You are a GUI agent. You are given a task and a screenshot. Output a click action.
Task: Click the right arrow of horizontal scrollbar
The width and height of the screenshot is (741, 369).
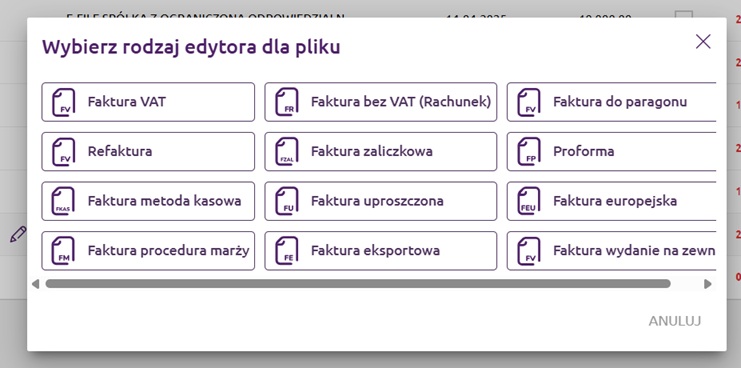pos(707,284)
